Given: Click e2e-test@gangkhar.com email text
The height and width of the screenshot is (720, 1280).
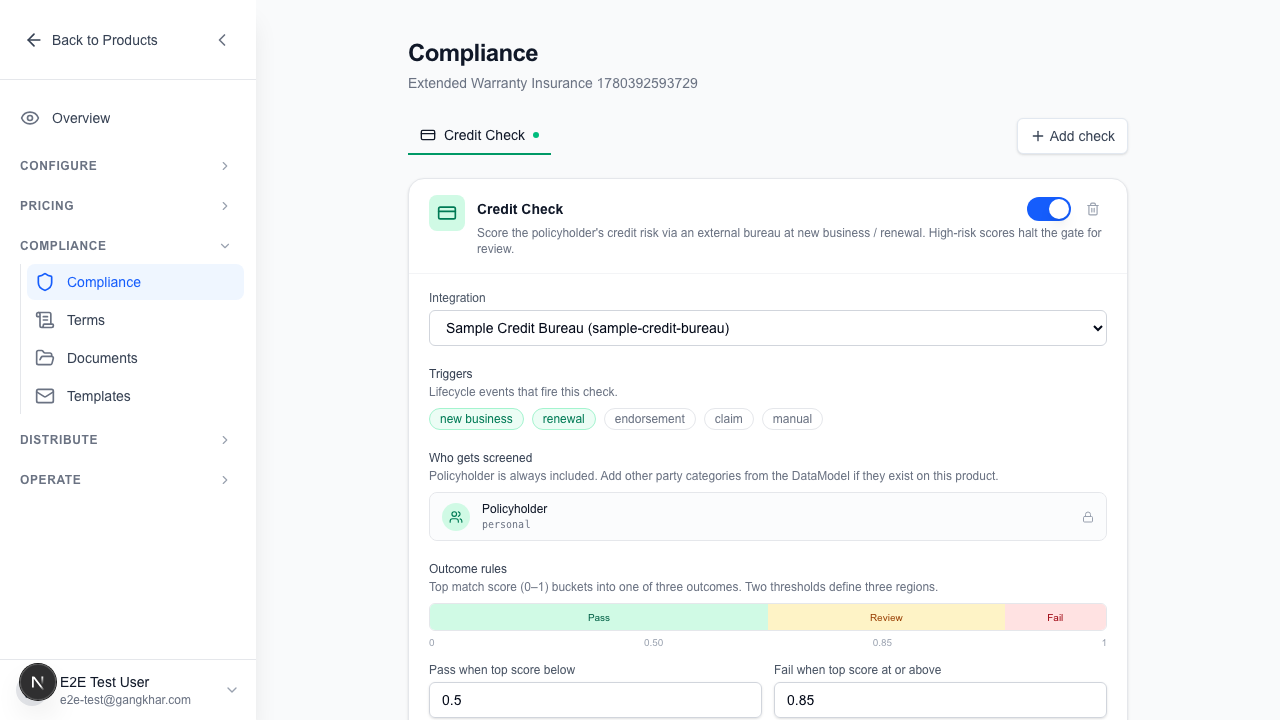Looking at the screenshot, I should (x=125, y=700).
